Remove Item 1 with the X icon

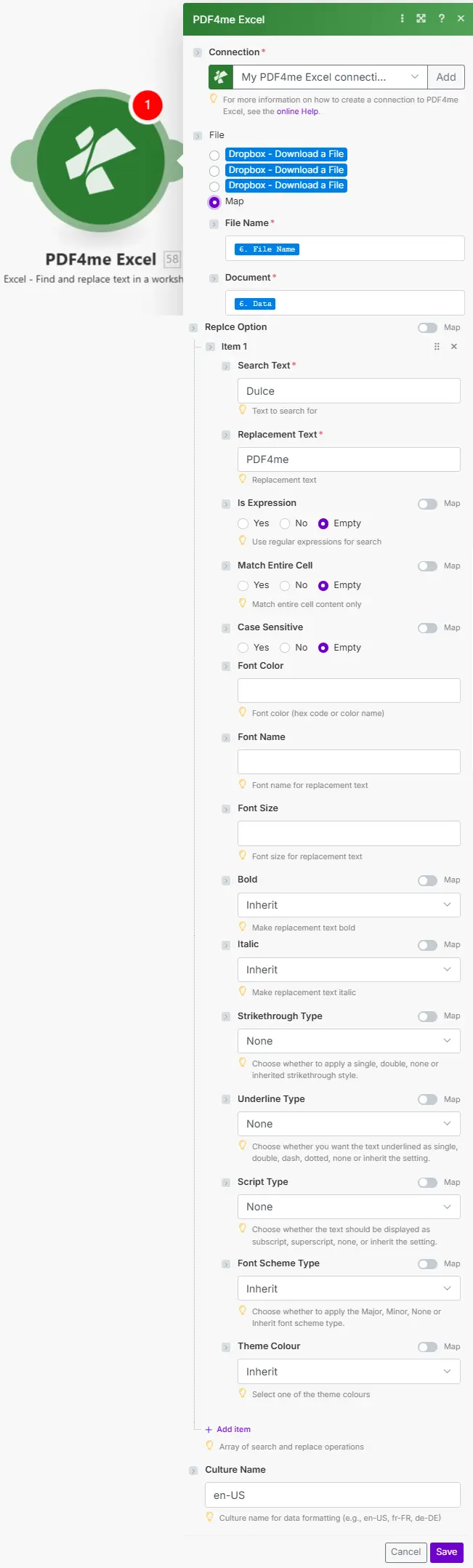pos(454,347)
